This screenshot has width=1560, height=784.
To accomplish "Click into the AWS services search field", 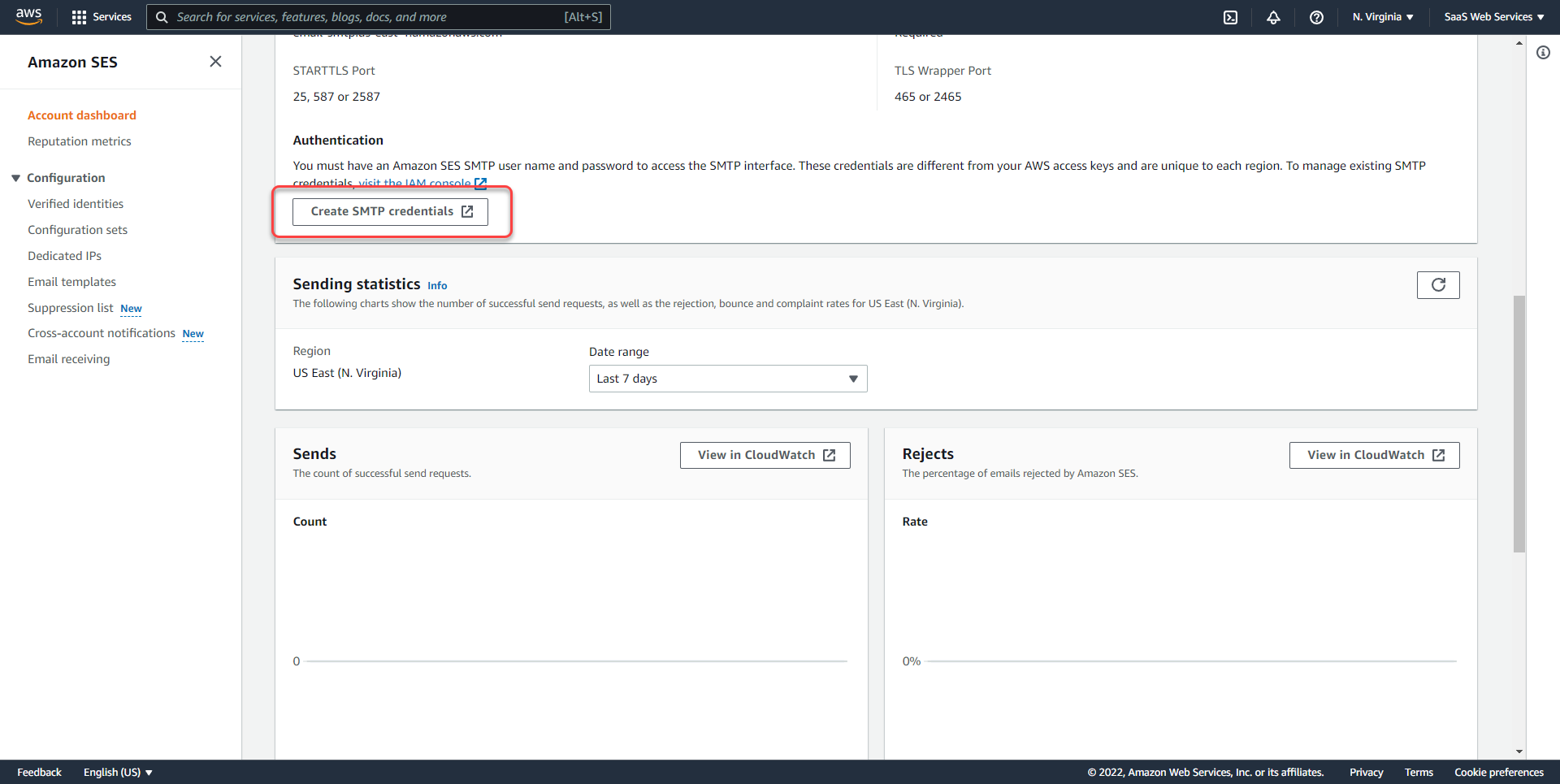I will click(x=378, y=17).
